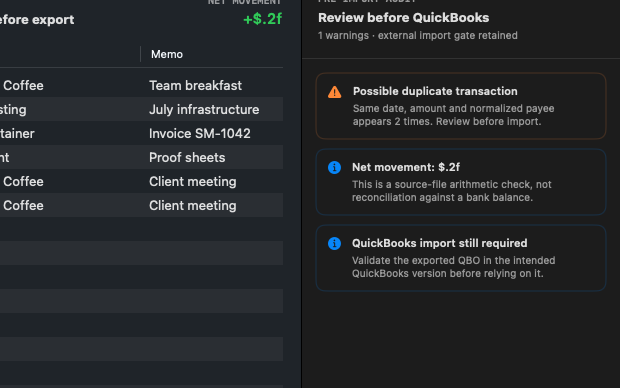Click the QuickBooks import info icon
620x388 pixels.
(335, 243)
